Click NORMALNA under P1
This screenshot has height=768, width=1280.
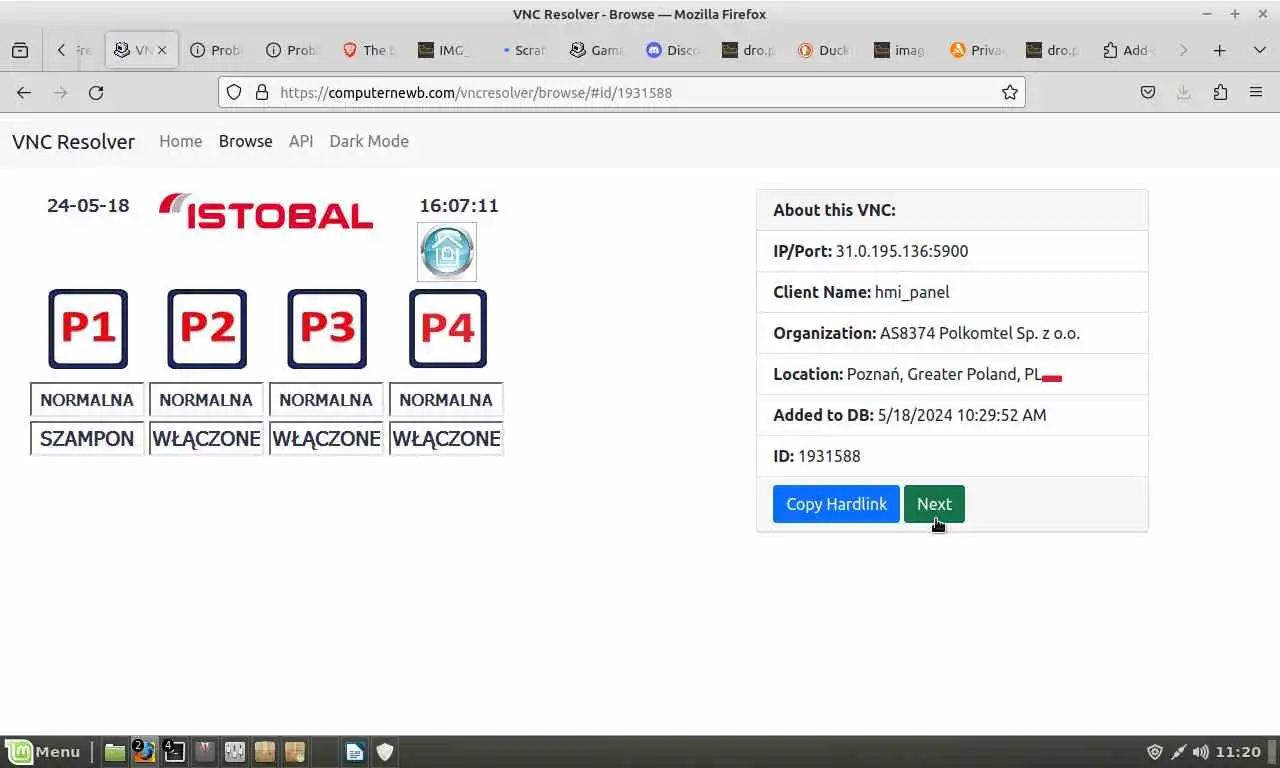coord(87,399)
